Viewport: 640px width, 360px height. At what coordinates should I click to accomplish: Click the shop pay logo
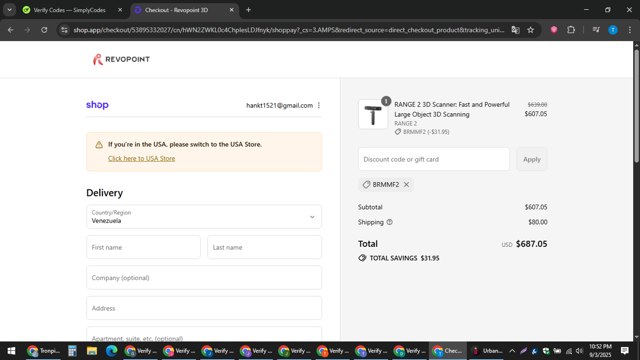coord(97,105)
